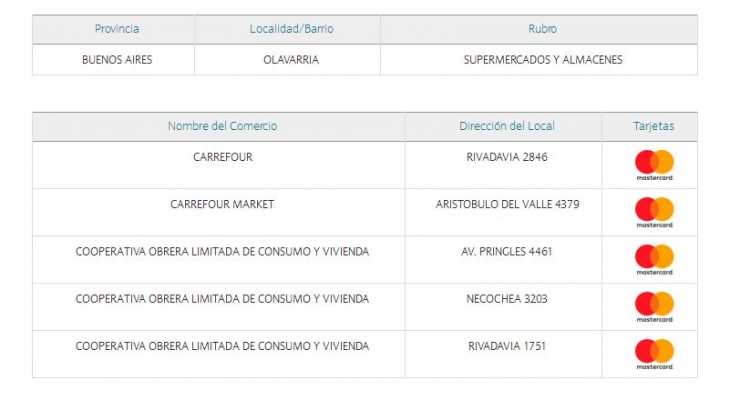The width and height of the screenshot is (730, 400).
Task: Click the Nombre del Comercio header
Action: pos(222,126)
